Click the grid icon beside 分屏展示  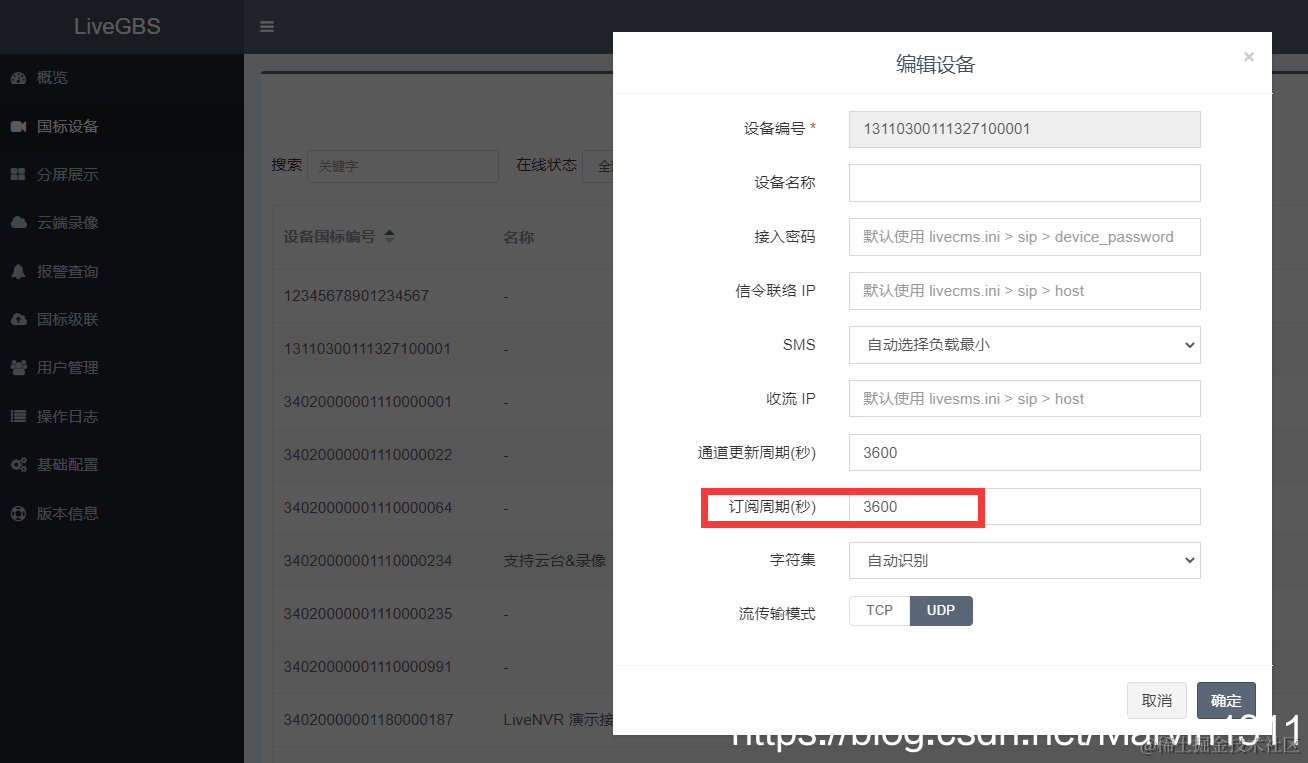tap(18, 174)
